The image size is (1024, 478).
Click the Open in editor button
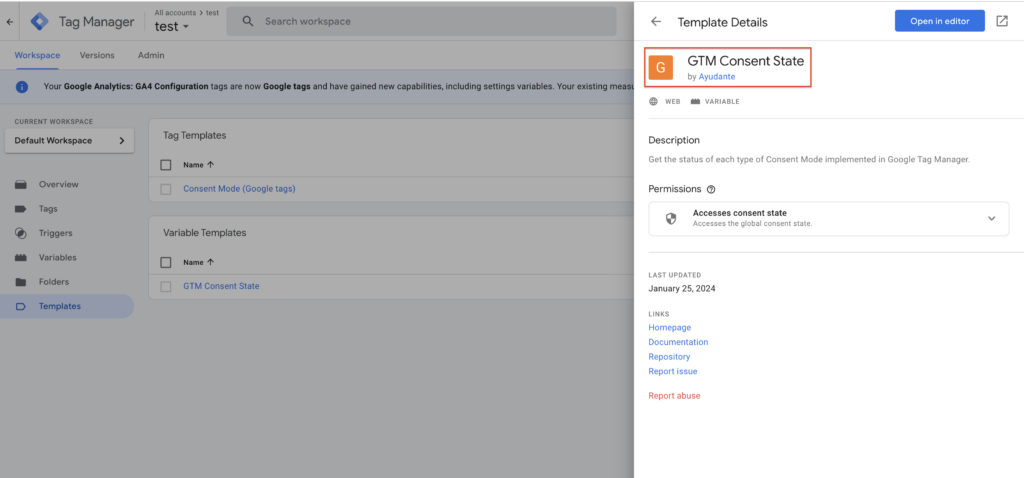[x=939, y=21]
